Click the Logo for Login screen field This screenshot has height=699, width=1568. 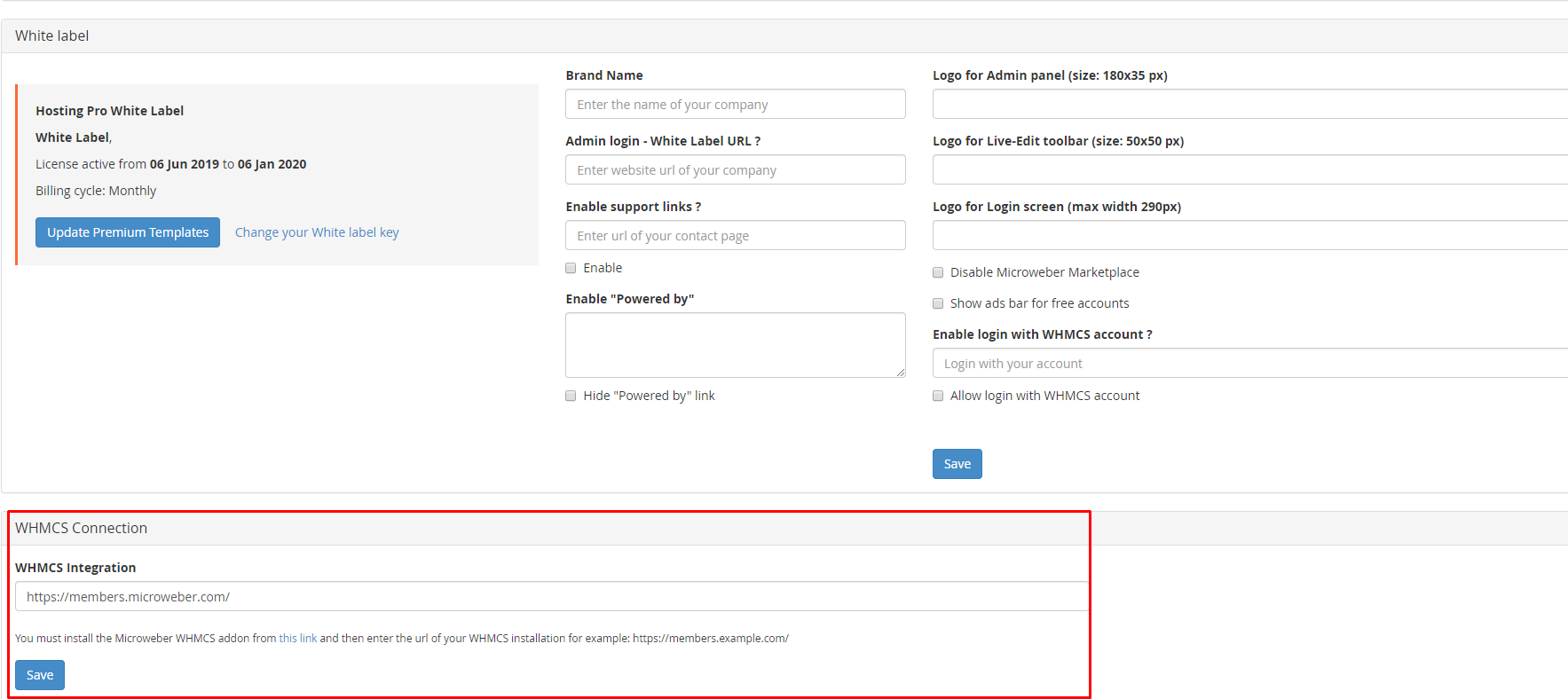1250,235
